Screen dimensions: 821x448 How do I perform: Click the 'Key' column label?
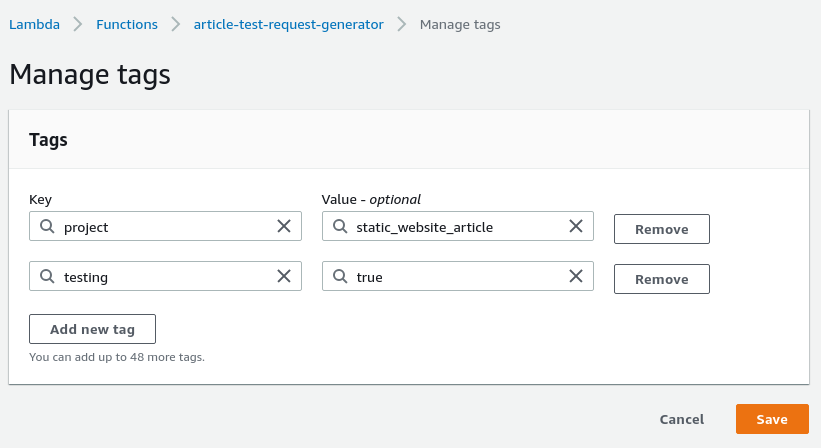click(40, 199)
